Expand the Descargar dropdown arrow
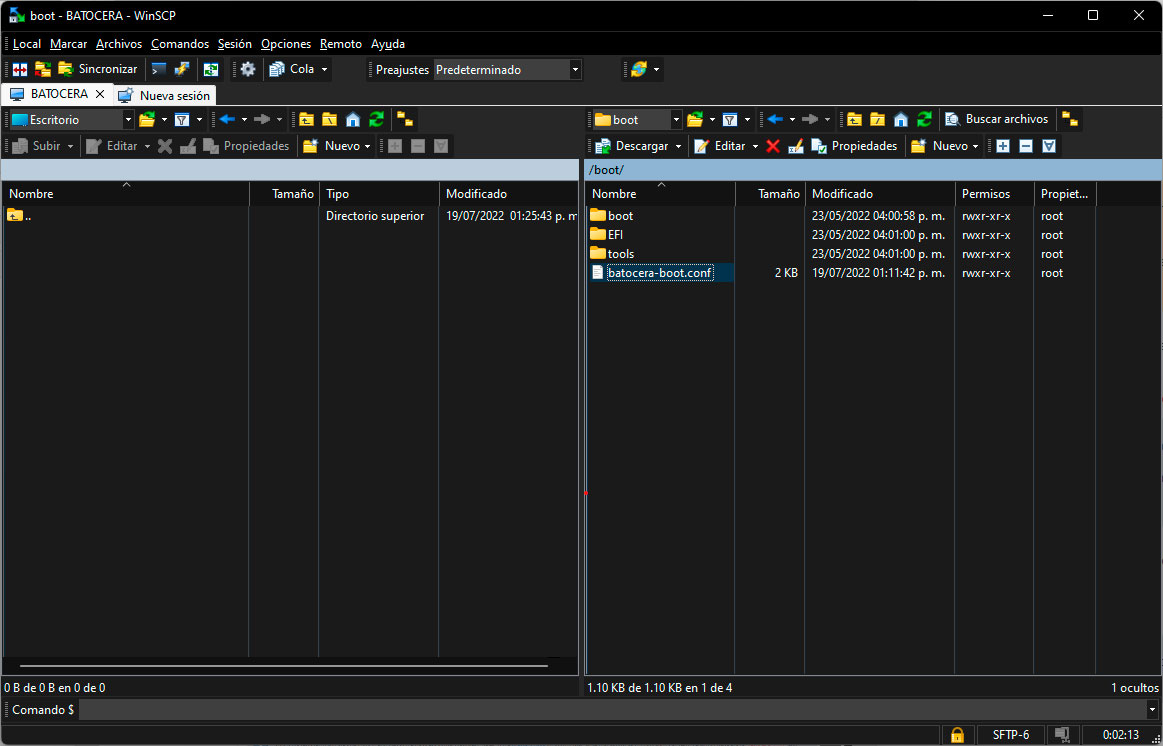This screenshot has width=1163, height=746. point(678,147)
